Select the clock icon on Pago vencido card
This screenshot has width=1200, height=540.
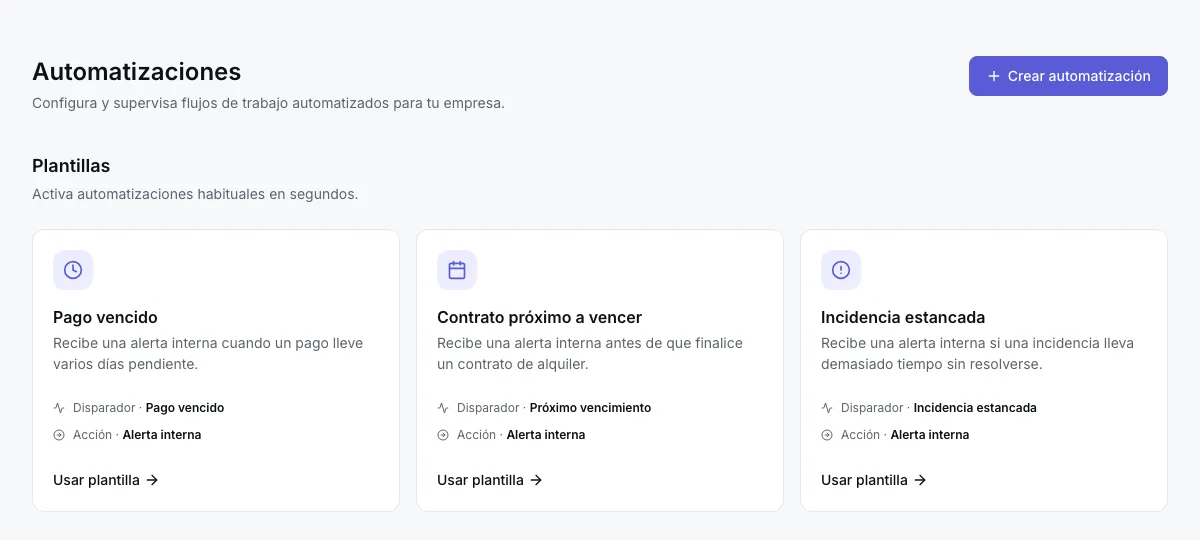pyautogui.click(x=73, y=270)
